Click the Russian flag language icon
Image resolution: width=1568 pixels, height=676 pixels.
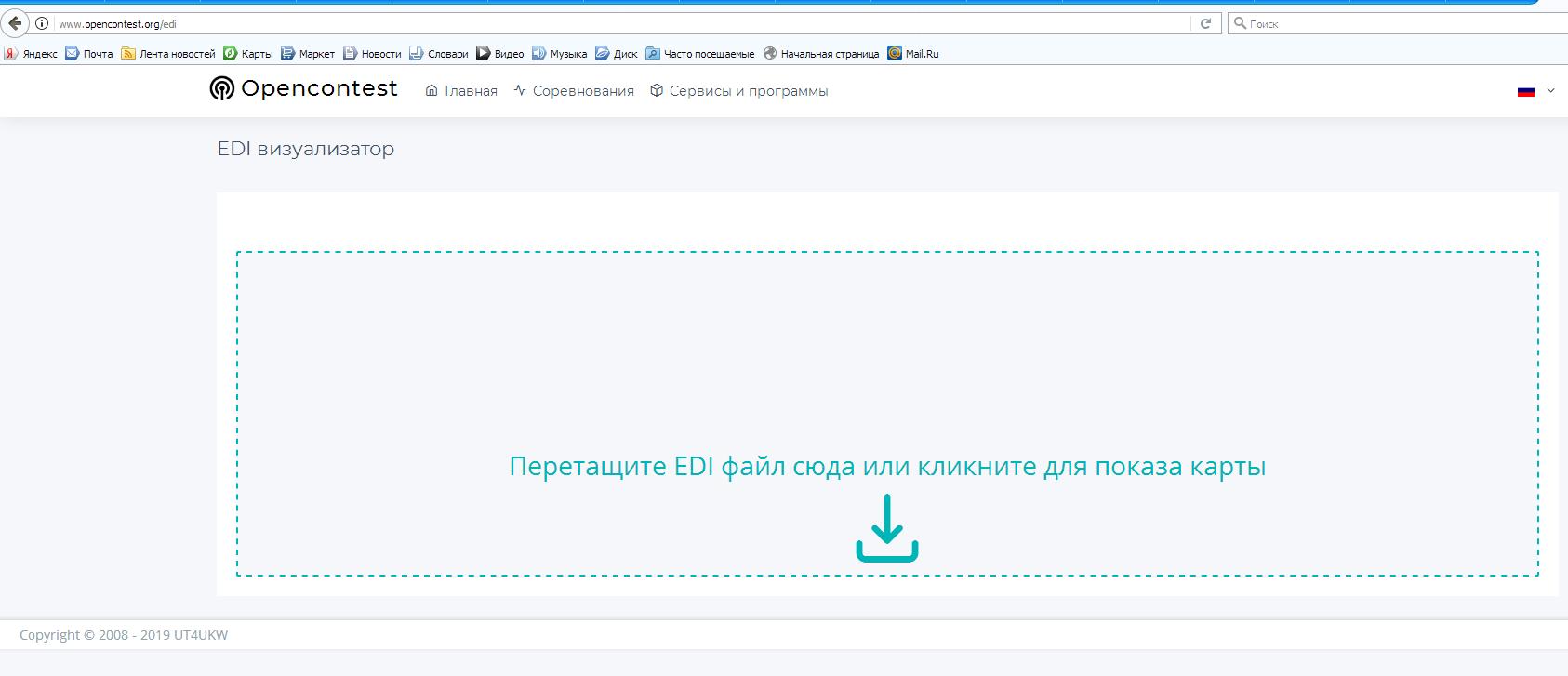[1525, 91]
